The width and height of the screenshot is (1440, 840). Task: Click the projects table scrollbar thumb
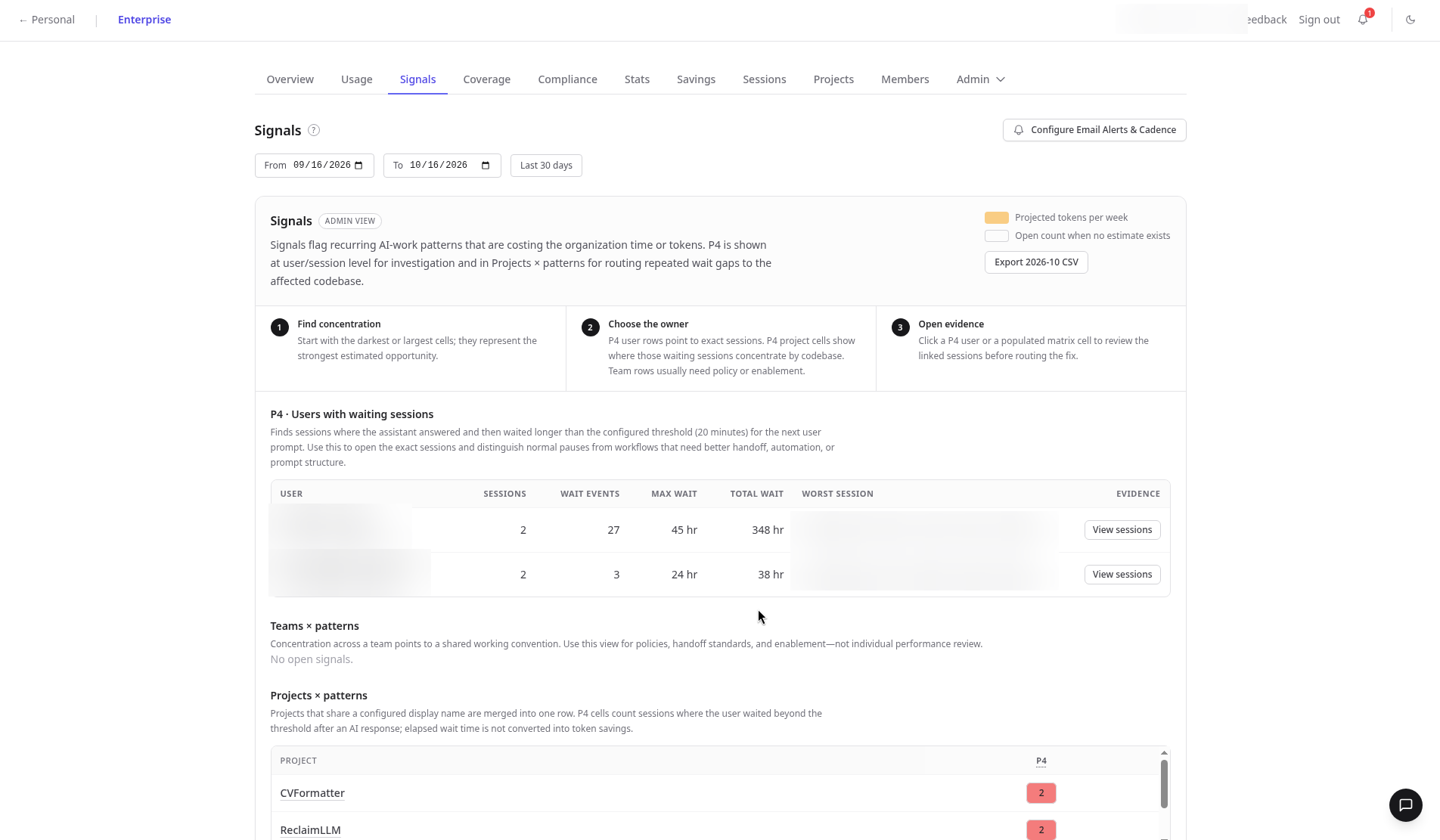pyautogui.click(x=1164, y=784)
